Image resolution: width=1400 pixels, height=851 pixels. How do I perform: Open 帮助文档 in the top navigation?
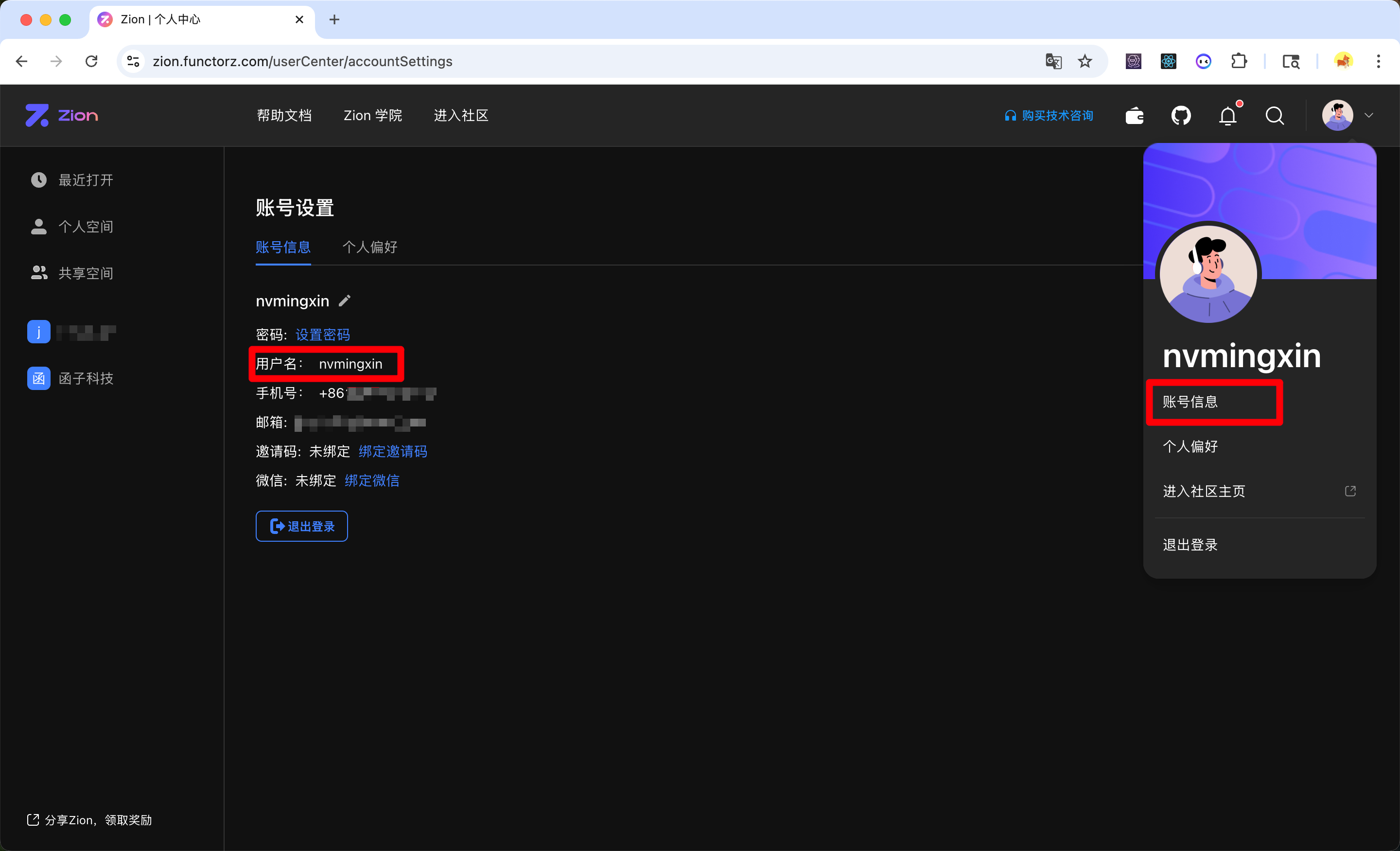[284, 116]
